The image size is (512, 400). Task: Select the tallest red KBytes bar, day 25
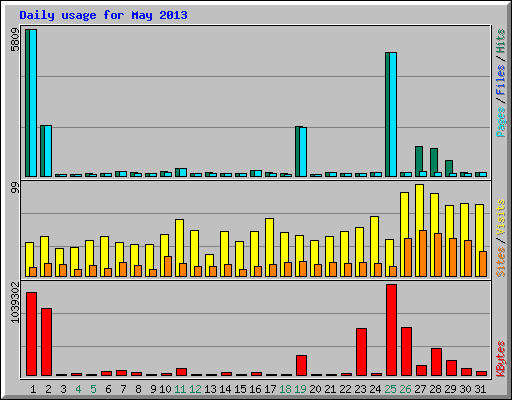(391, 330)
